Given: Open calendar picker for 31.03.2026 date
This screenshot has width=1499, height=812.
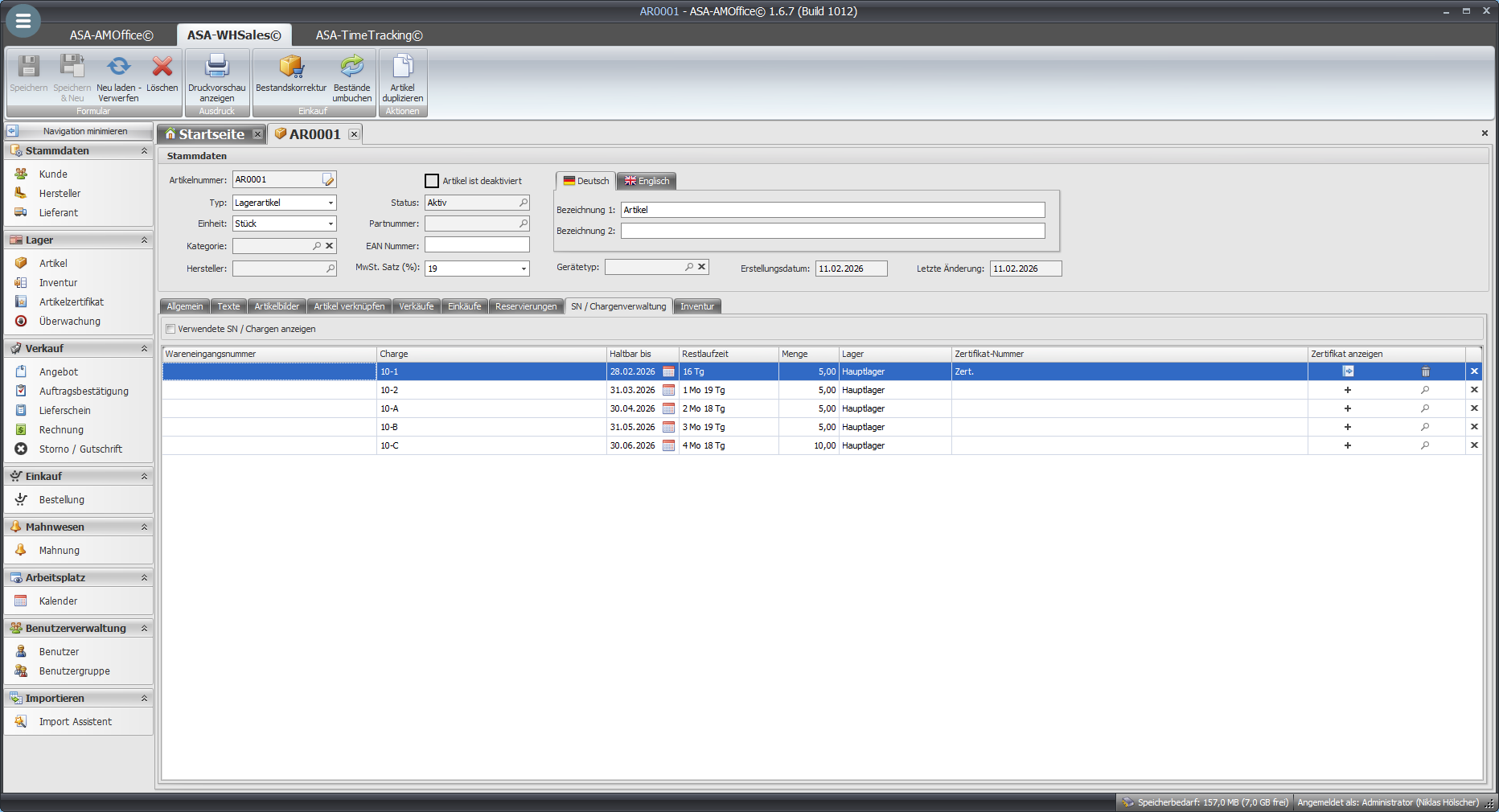Looking at the screenshot, I should (668, 391).
